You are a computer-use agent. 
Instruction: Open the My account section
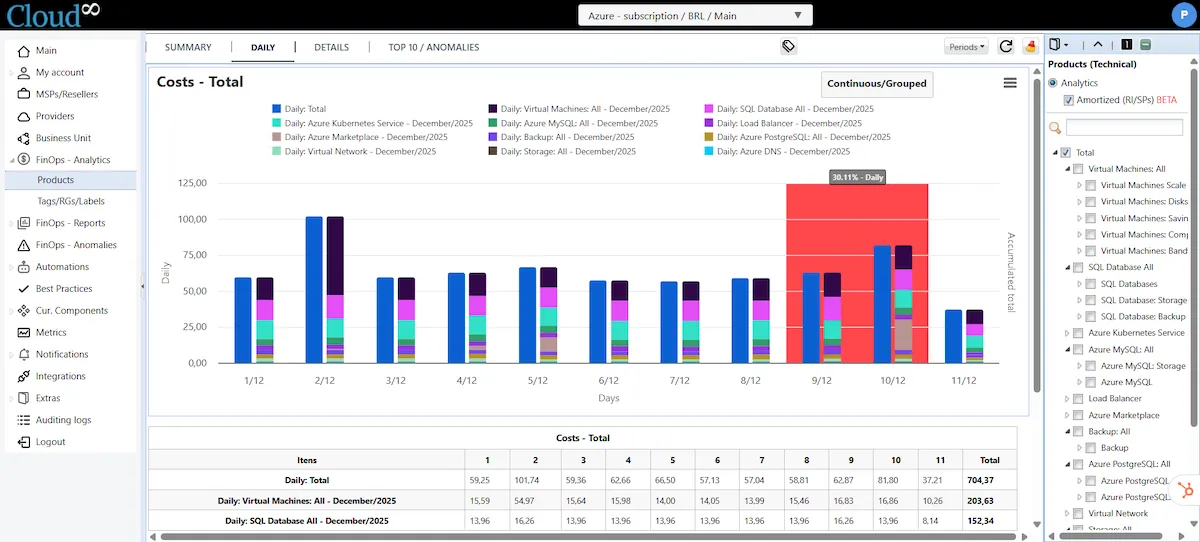point(60,72)
